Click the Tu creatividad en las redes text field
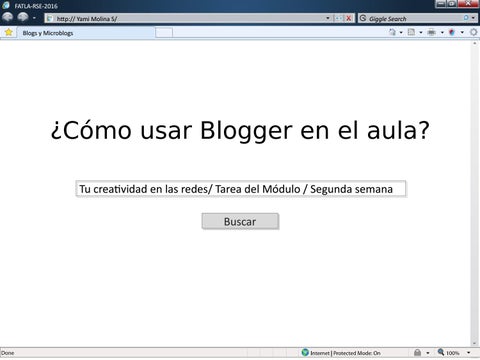The image size is (480, 360). pyautogui.click(x=241, y=189)
